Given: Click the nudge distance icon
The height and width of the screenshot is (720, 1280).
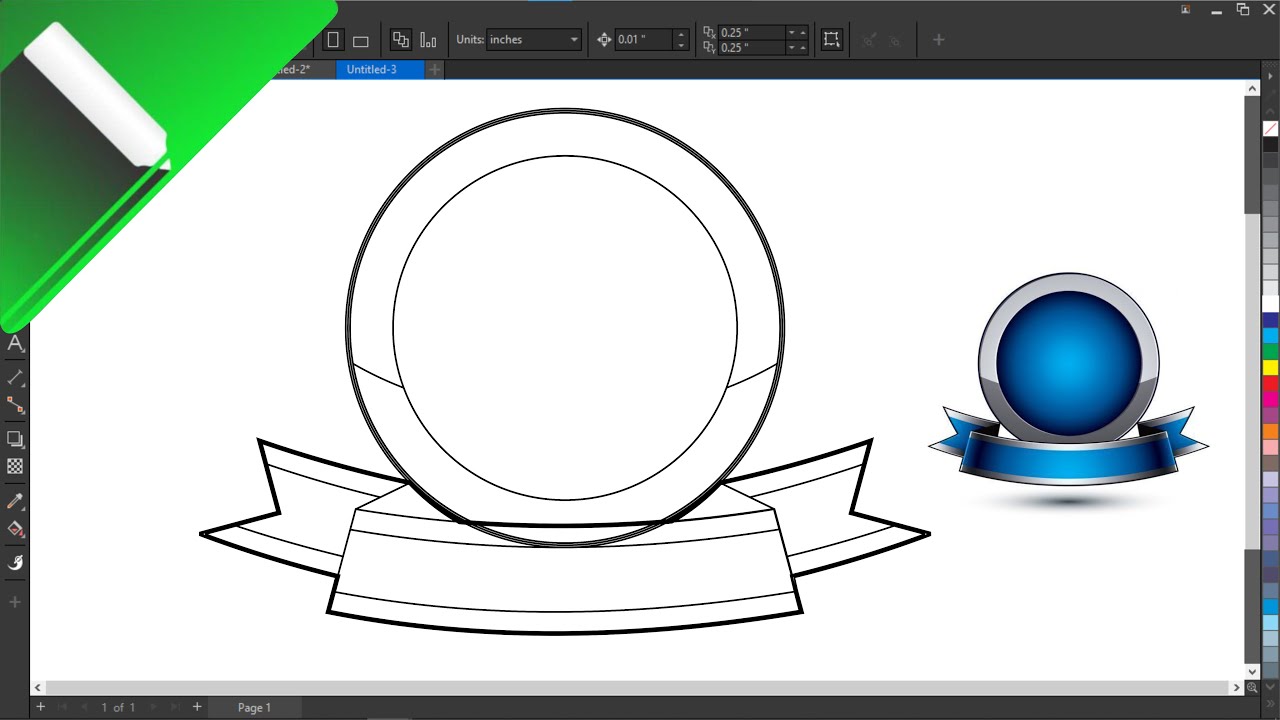Looking at the screenshot, I should (x=604, y=40).
